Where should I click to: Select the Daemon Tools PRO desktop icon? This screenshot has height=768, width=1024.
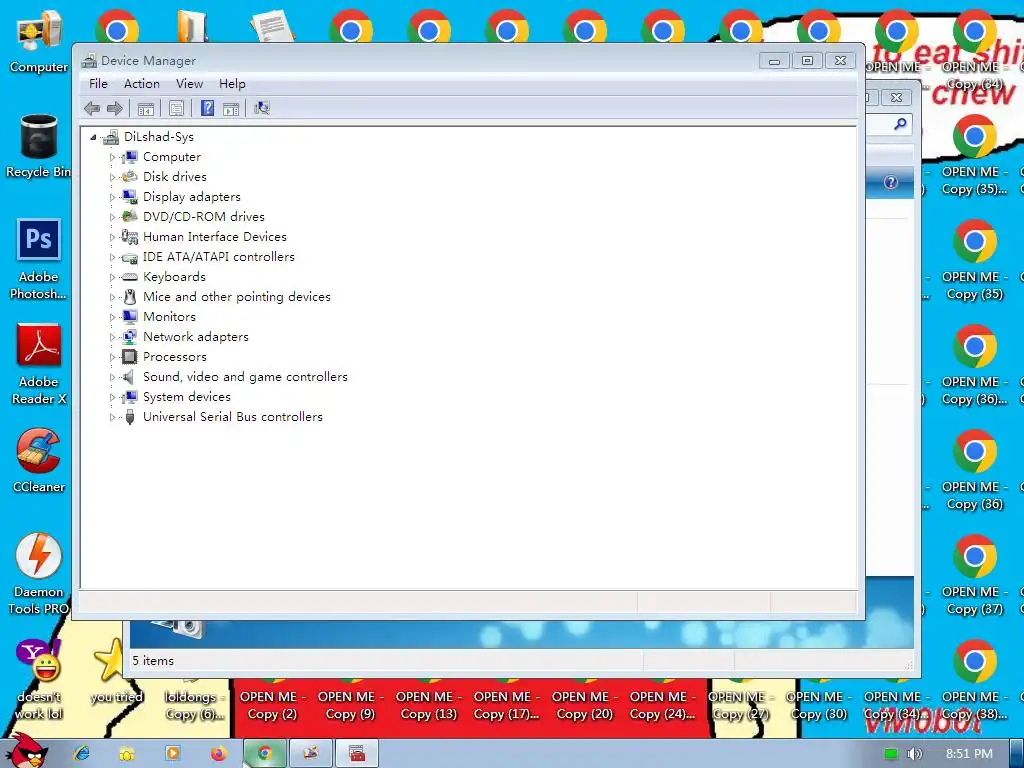pyautogui.click(x=39, y=575)
